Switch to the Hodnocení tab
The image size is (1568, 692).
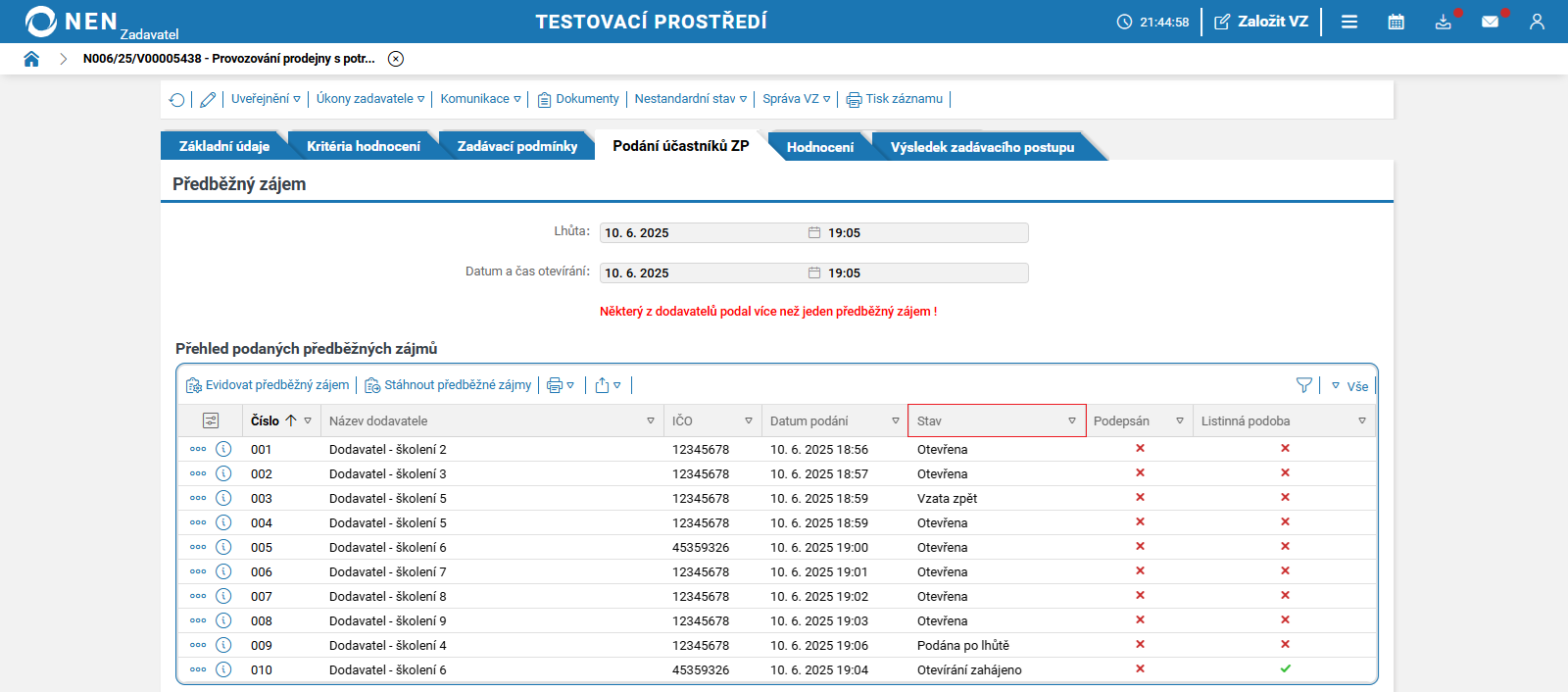(819, 147)
